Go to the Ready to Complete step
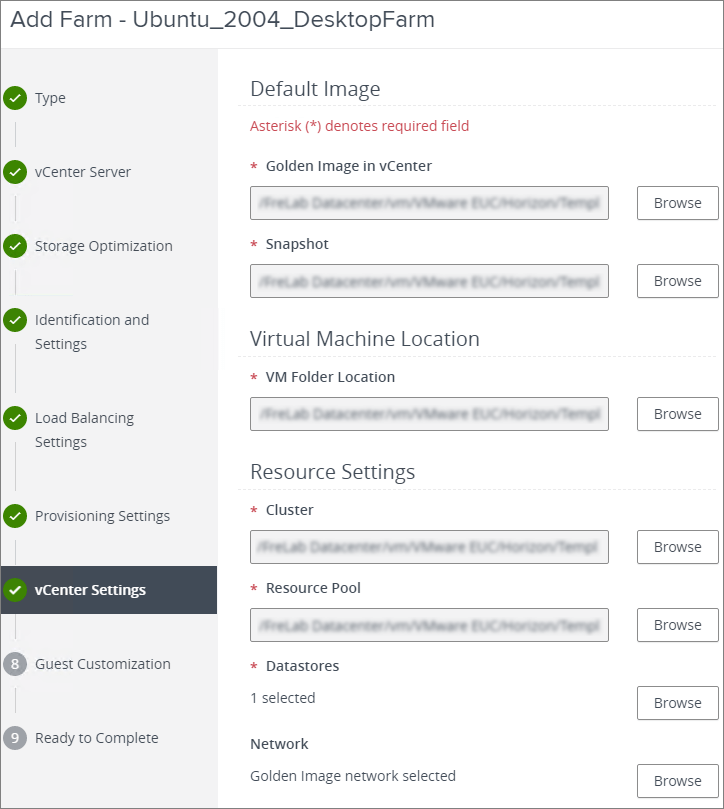Viewport: 724px width, 809px height. [96, 738]
